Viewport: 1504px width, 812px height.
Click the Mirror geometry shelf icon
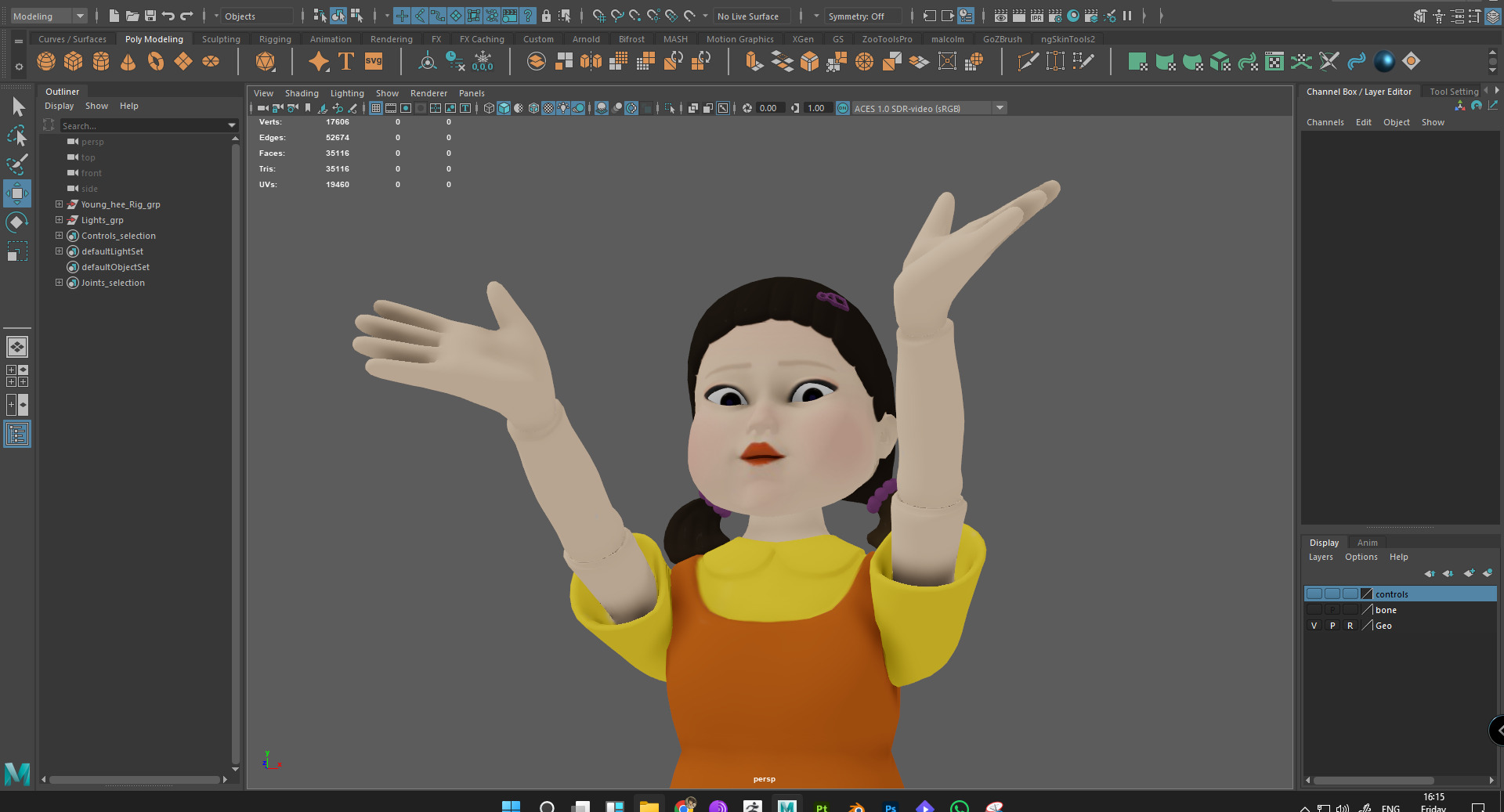(591, 61)
